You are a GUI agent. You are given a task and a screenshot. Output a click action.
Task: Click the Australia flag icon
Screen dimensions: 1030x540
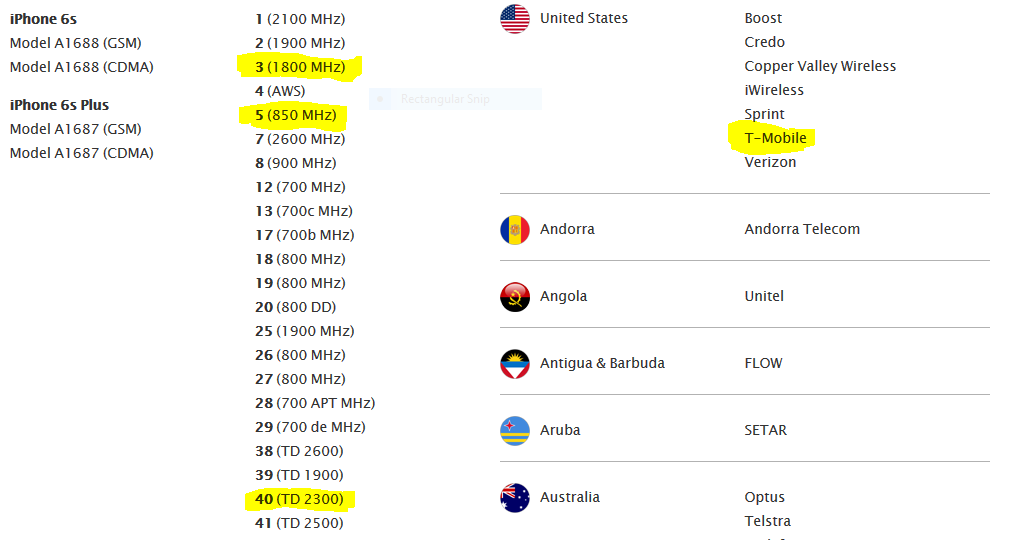(x=515, y=497)
